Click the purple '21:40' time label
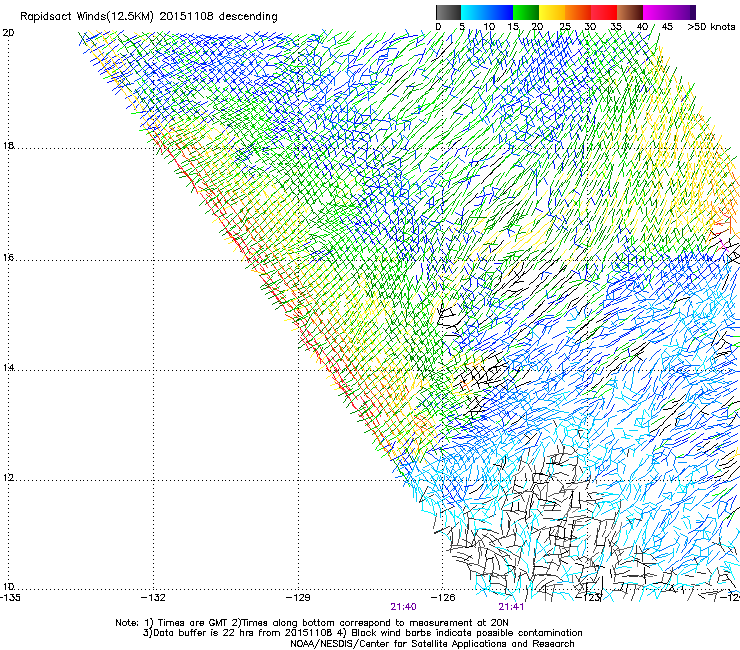740x650 pixels. coord(403,607)
